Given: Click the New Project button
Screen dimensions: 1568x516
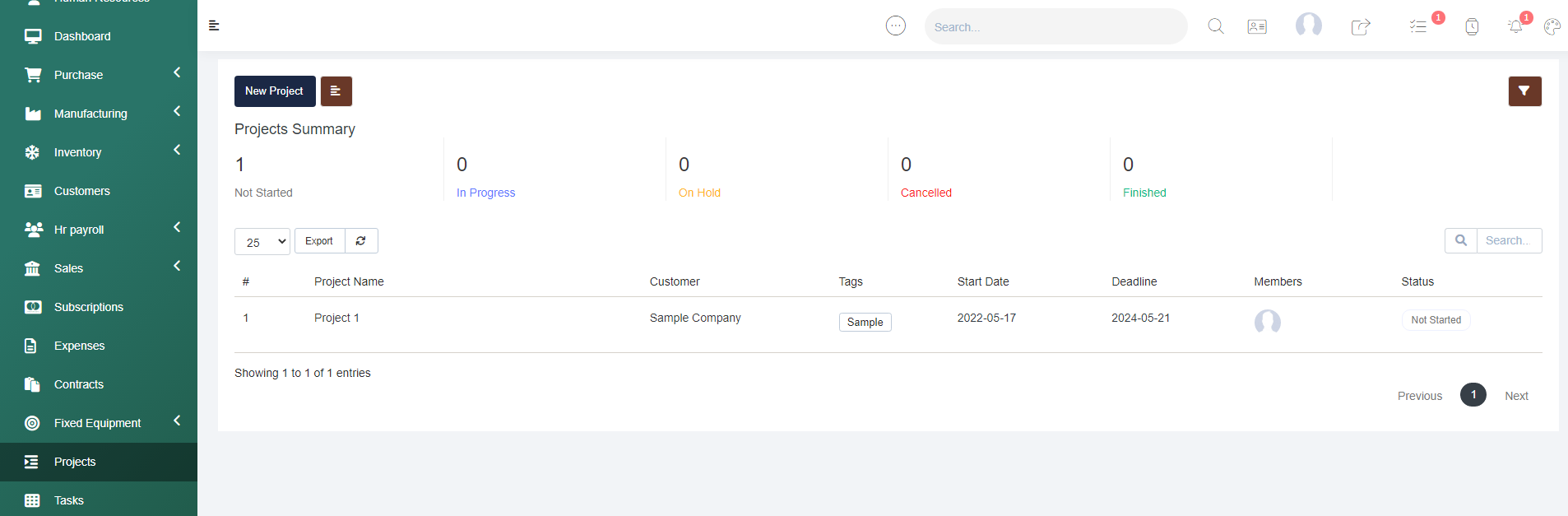Looking at the screenshot, I should tap(275, 91).
